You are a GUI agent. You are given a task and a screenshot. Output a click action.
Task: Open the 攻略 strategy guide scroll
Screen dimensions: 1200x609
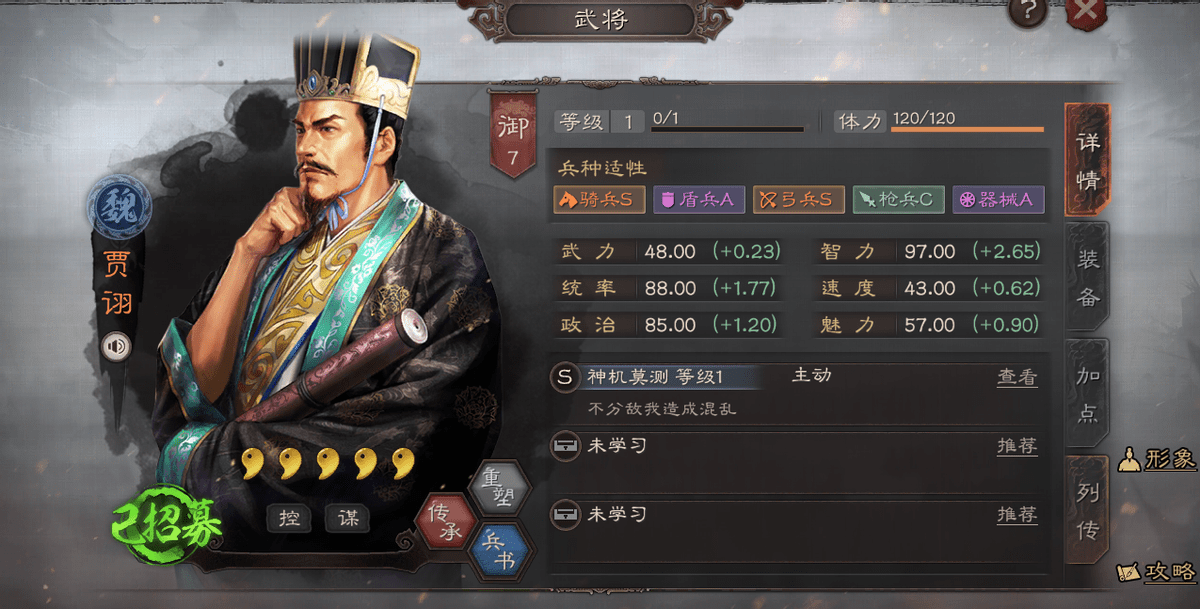pos(1157,572)
